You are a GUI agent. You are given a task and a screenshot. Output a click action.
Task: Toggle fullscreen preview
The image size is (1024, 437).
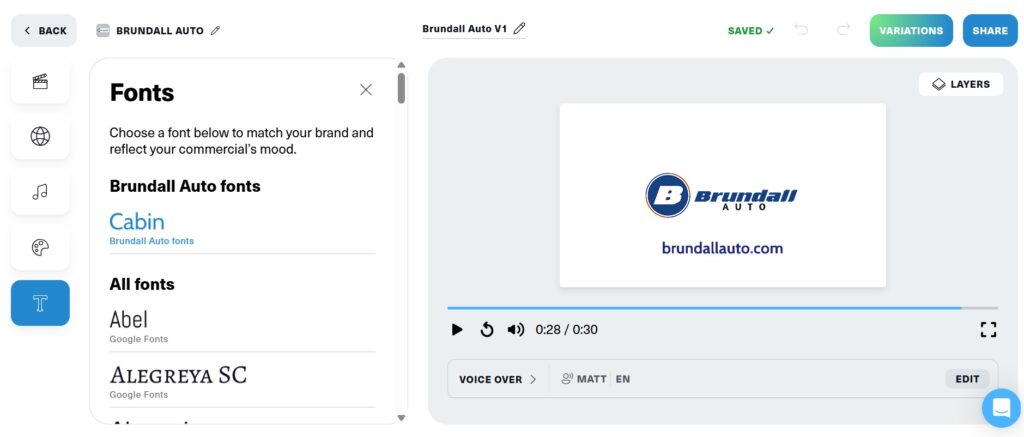[x=988, y=329]
